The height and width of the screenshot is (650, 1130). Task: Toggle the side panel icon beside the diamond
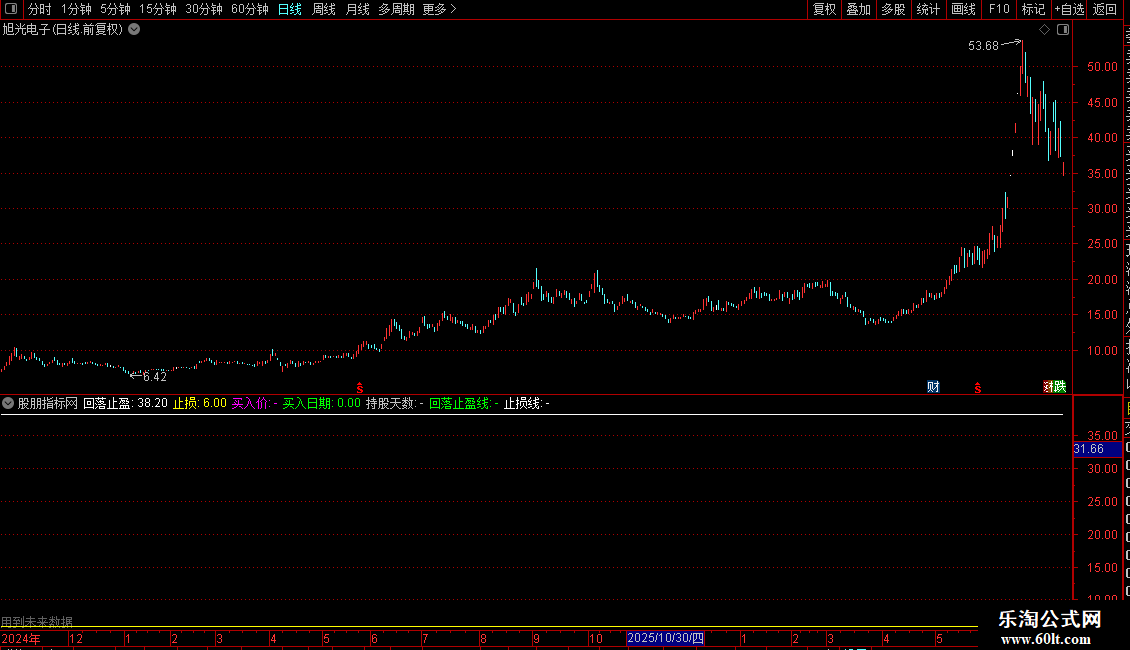(1063, 30)
